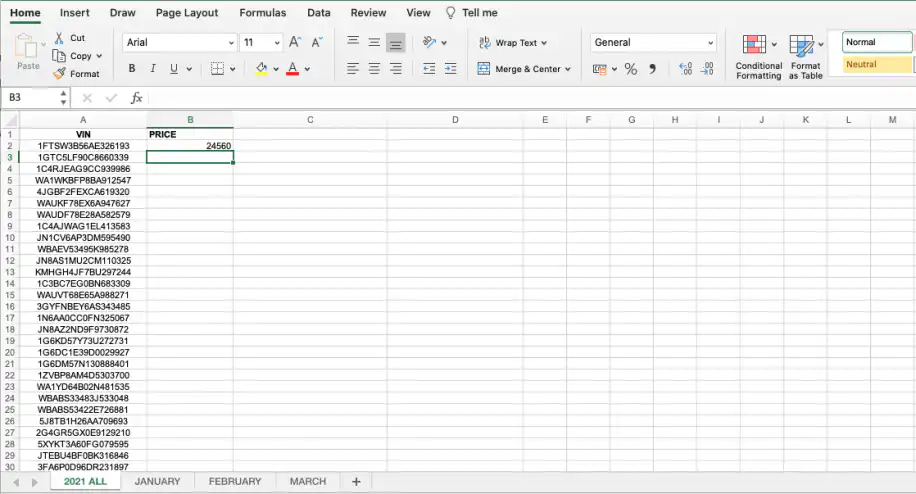Align text right
This screenshot has height=494, width=916.
(395, 68)
